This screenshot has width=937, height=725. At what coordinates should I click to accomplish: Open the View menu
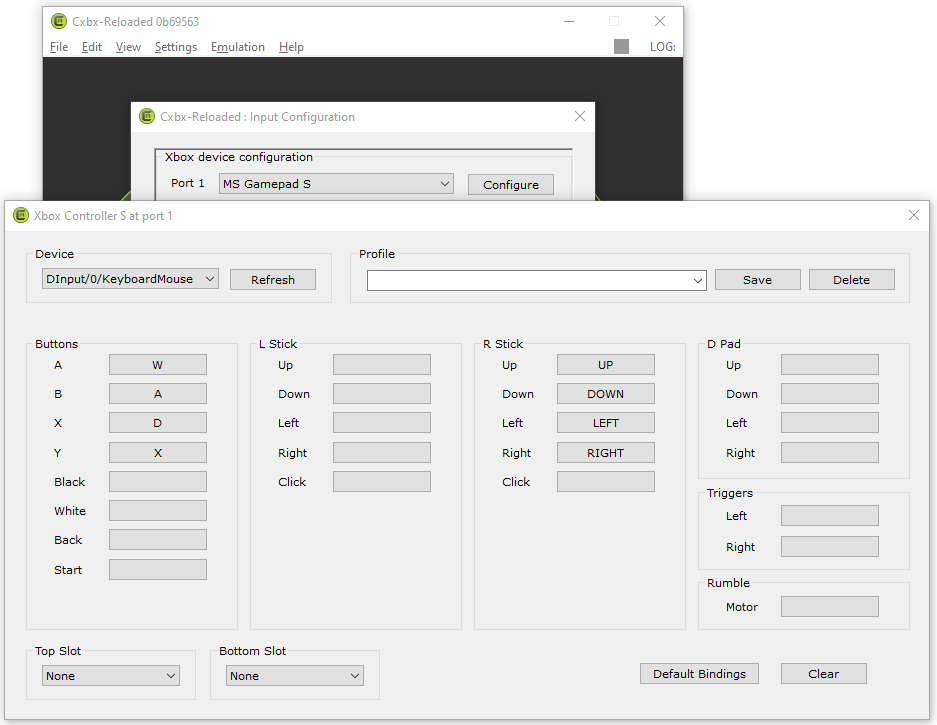click(128, 47)
